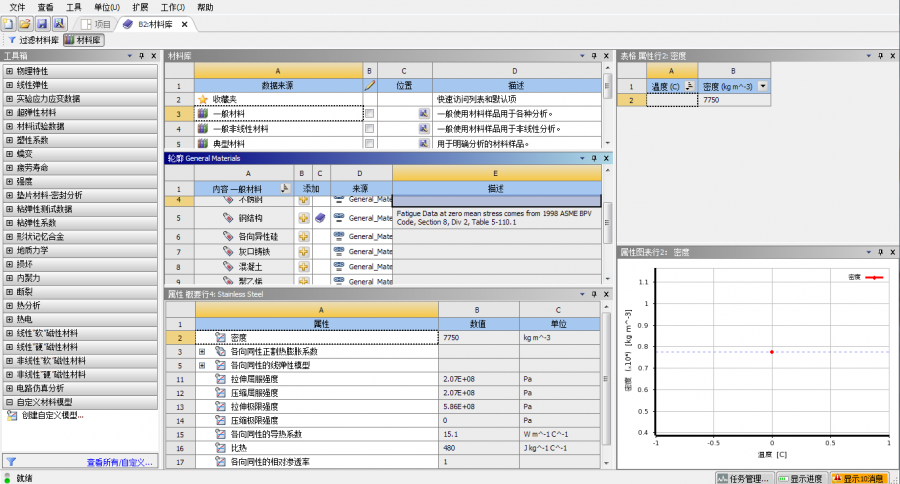Click the yellow plus add icon for 混凝土

(303, 267)
